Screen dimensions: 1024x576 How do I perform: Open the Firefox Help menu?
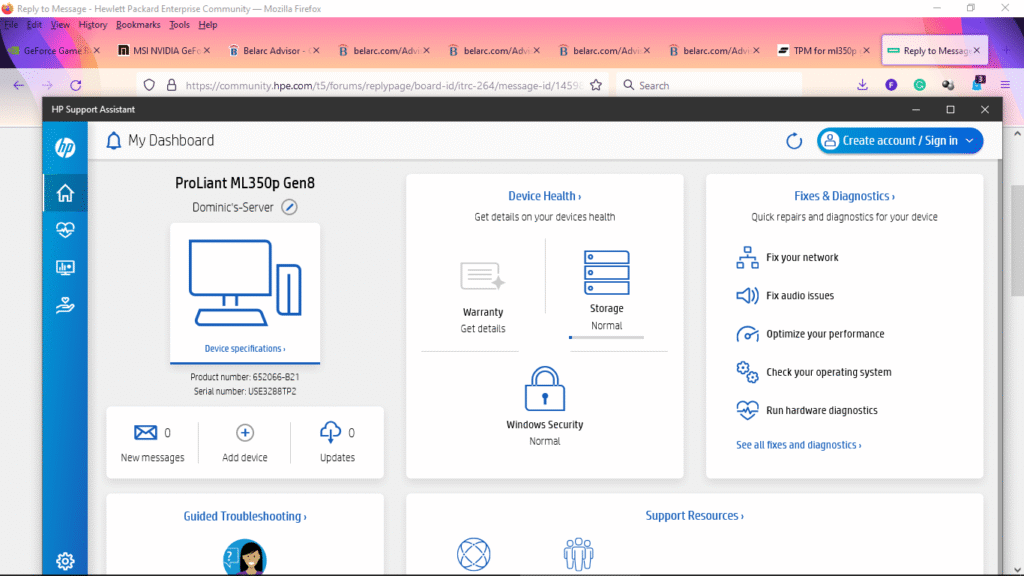tap(208, 25)
